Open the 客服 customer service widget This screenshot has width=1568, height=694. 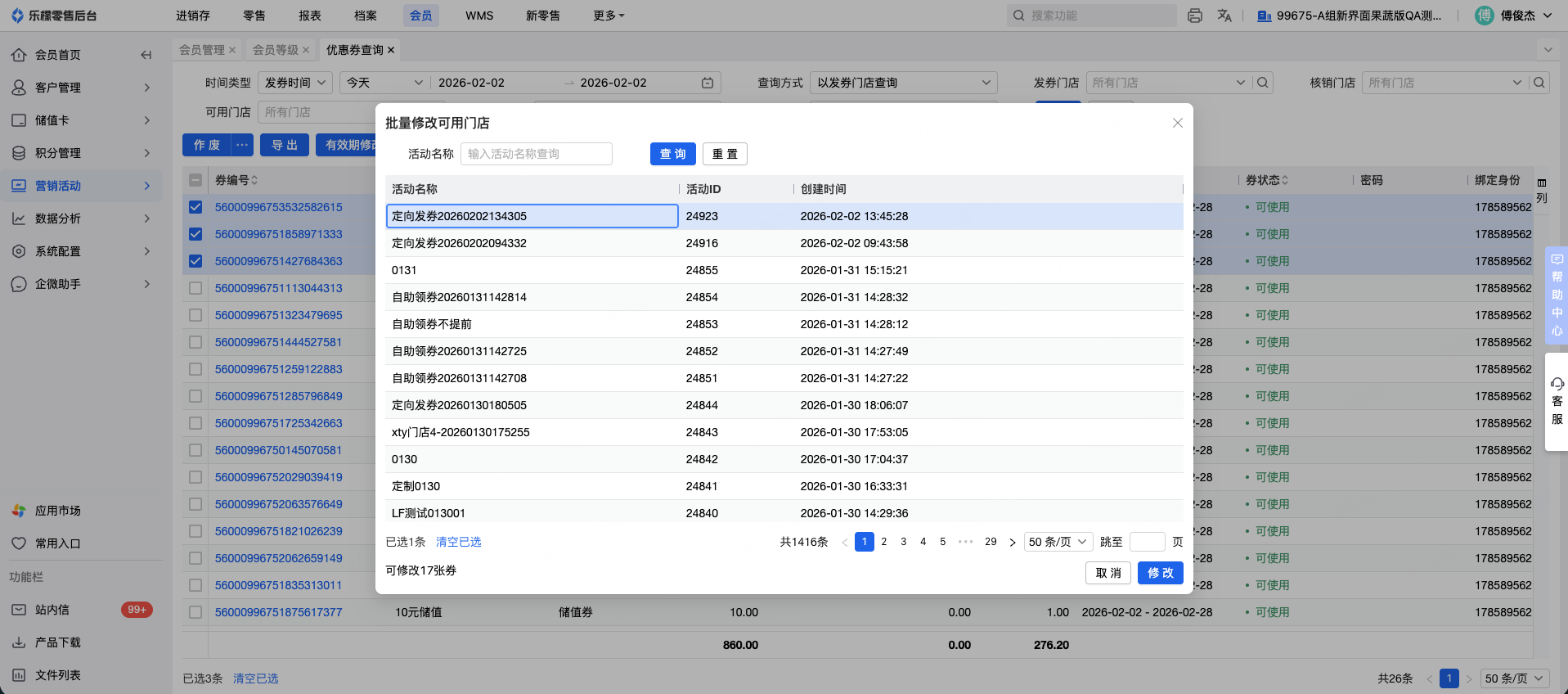pos(1557,401)
